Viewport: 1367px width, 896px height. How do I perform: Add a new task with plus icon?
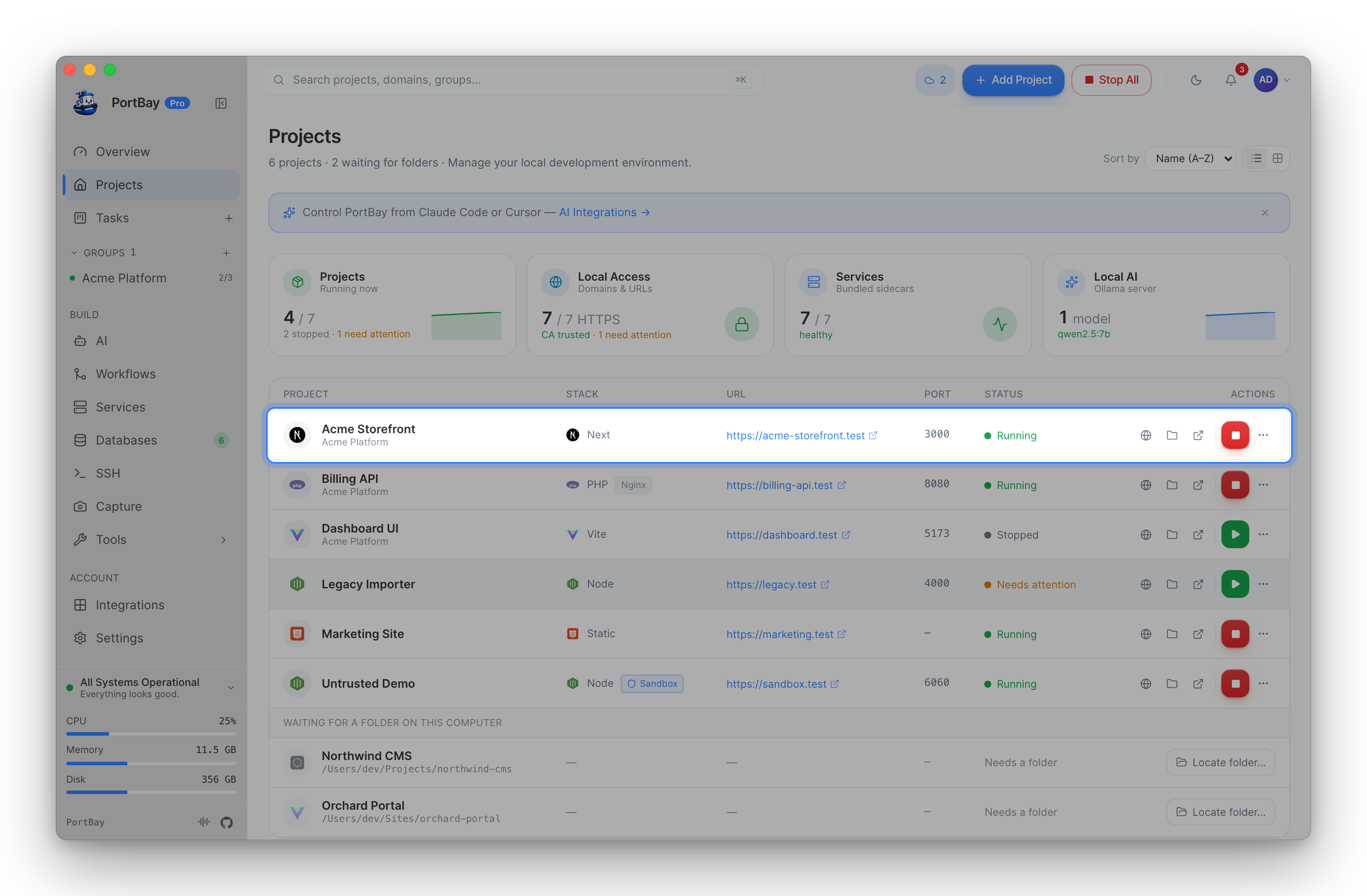click(x=228, y=218)
